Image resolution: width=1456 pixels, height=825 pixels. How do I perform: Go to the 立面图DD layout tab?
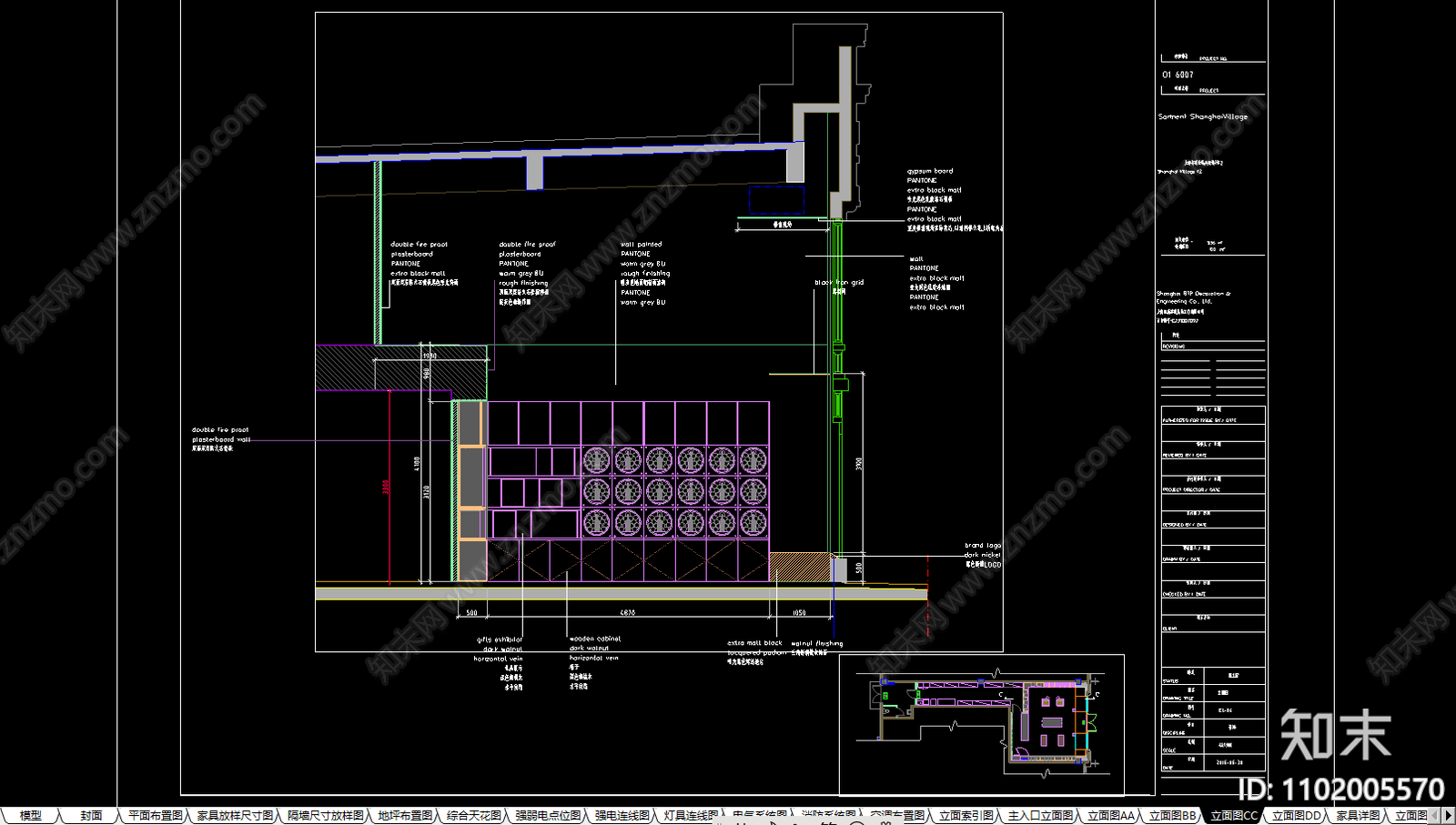tap(1297, 816)
